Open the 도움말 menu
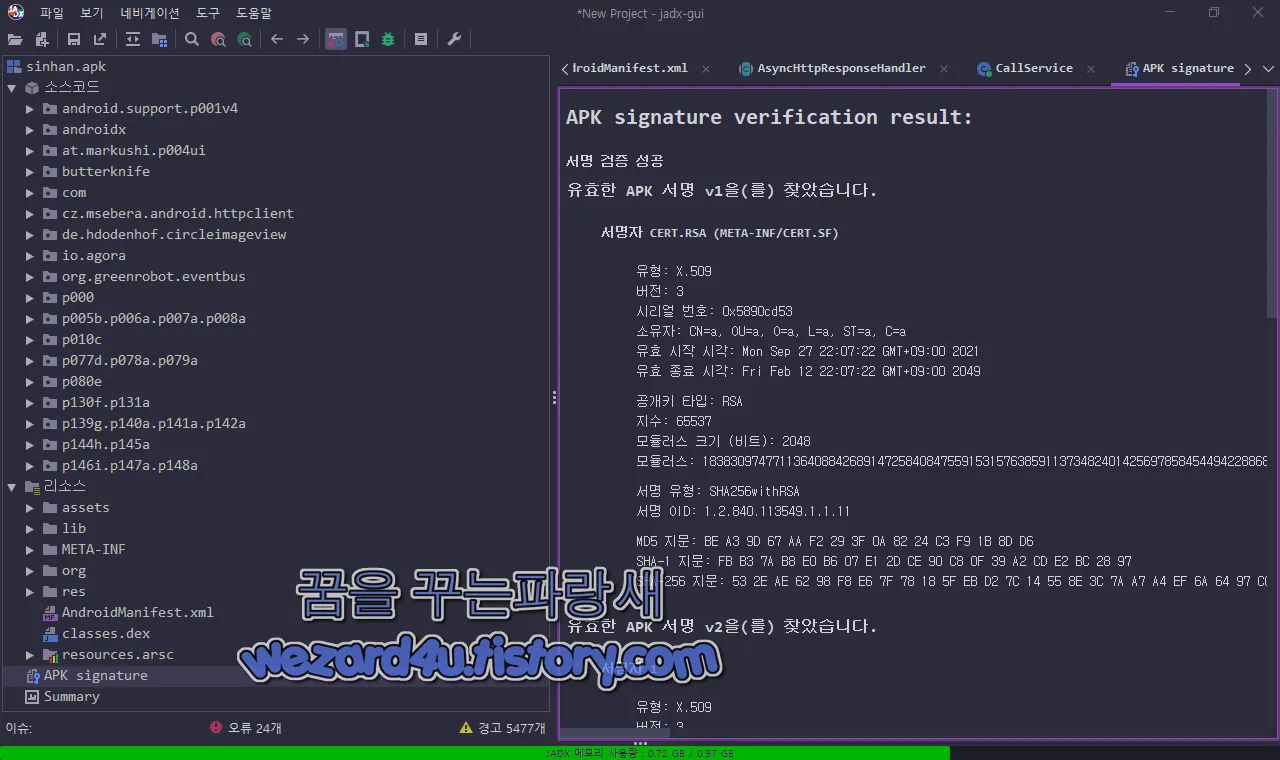The width and height of the screenshot is (1280, 760). [x=254, y=14]
